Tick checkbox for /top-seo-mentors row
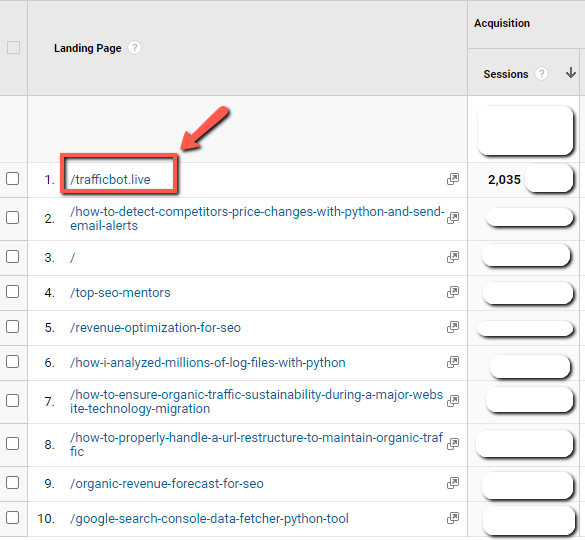The height and width of the screenshot is (540, 585). tap(12, 291)
